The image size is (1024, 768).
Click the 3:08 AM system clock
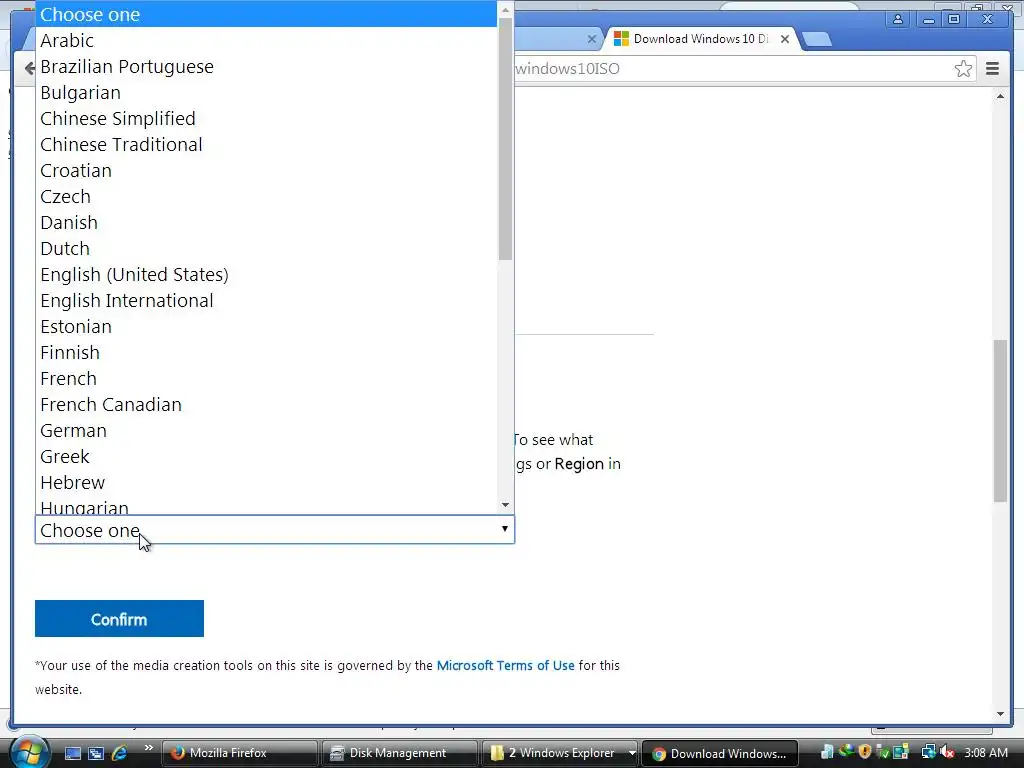986,753
